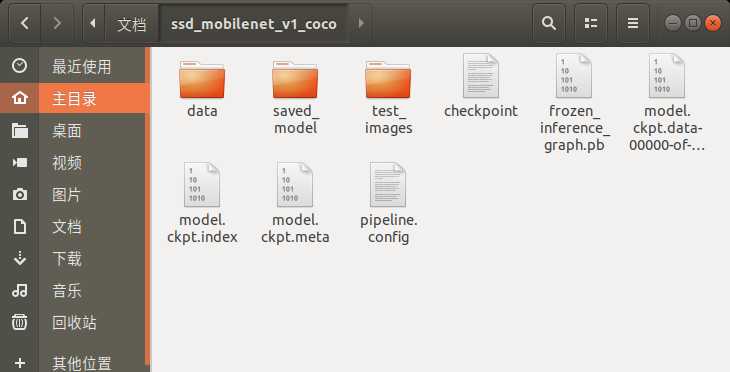Image resolution: width=730 pixels, height=372 pixels.
Task: Open 文档 in the sidebar list
Action: 67,227
